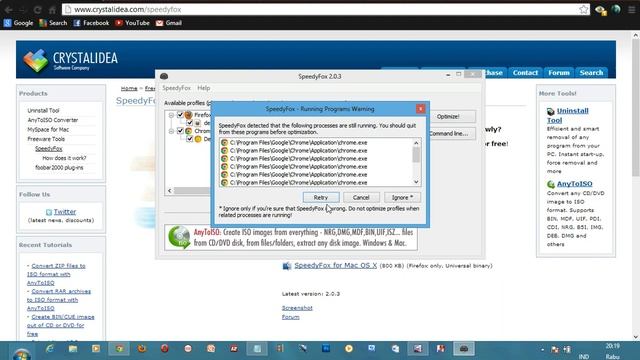
Task: Open Uninstall Tool in Products sidebar
Action: (43, 110)
